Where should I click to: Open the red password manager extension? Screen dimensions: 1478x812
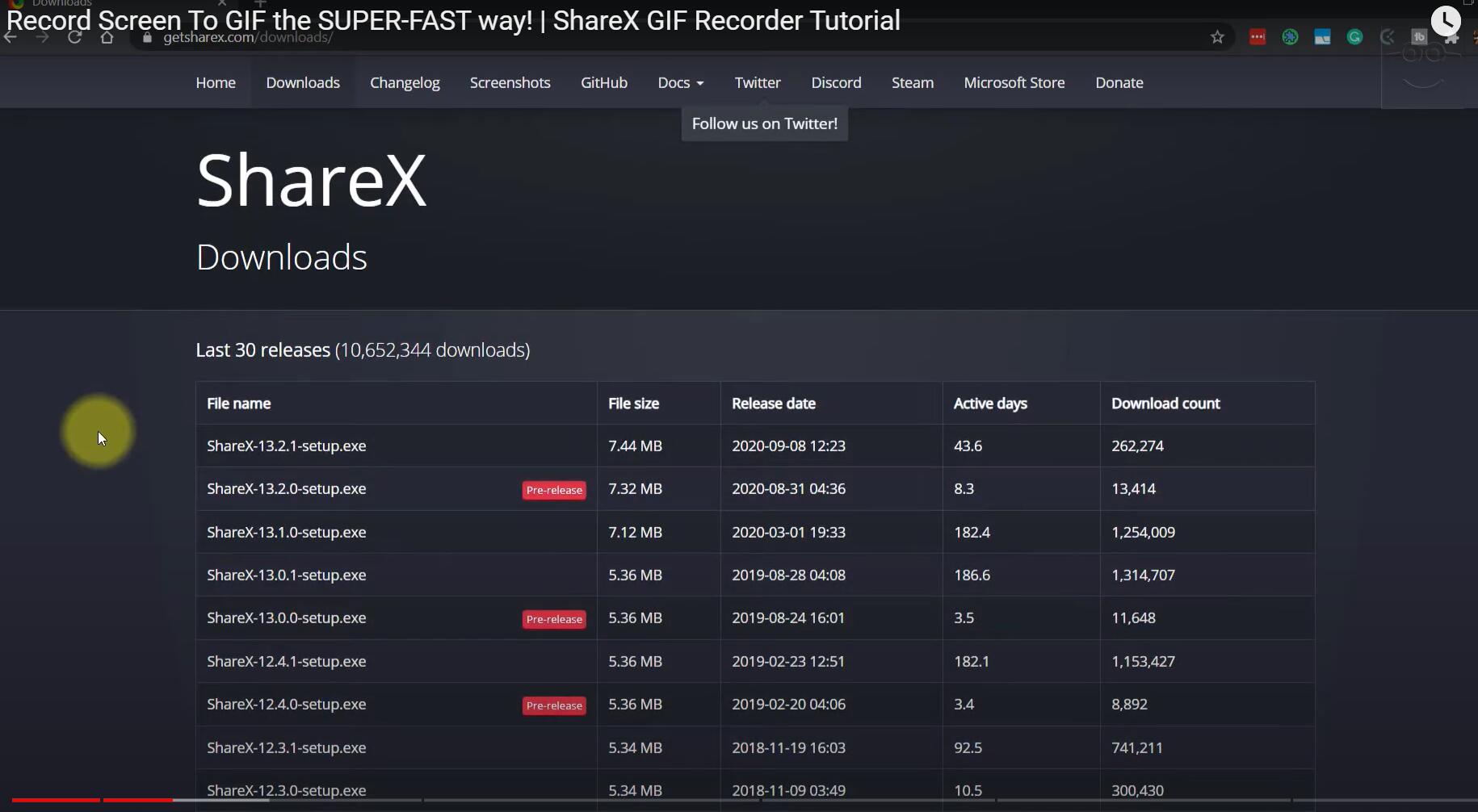[1258, 37]
